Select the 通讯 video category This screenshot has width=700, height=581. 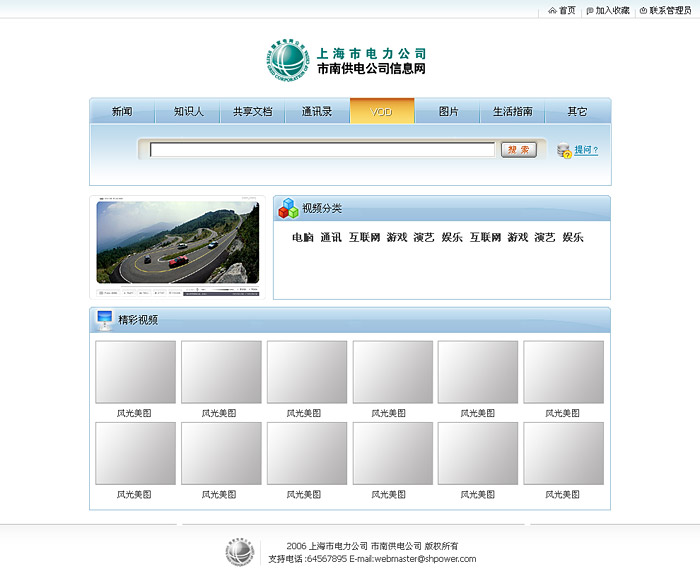click(331, 237)
